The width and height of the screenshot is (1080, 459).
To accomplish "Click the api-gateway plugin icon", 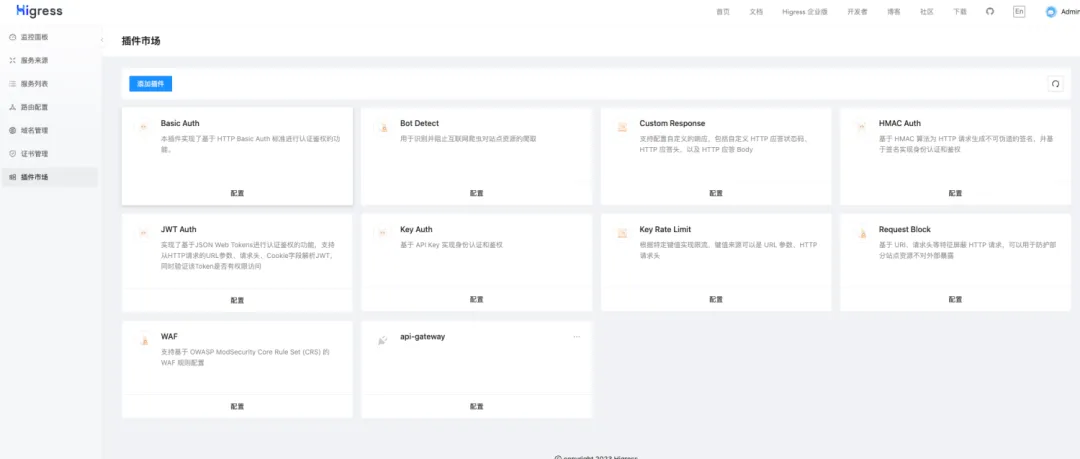I will tap(382, 341).
